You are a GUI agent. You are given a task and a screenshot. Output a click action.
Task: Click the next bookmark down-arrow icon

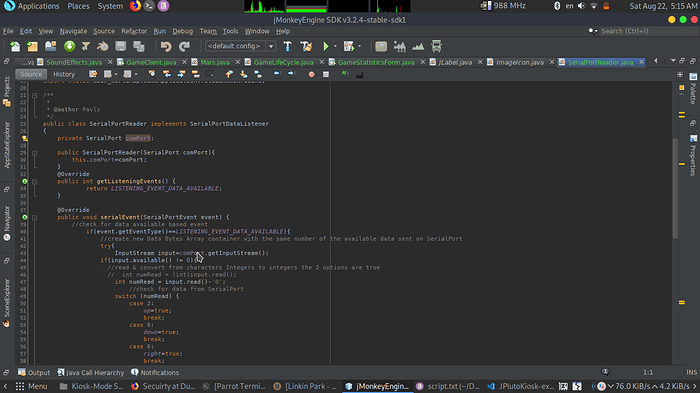[x=244, y=74]
